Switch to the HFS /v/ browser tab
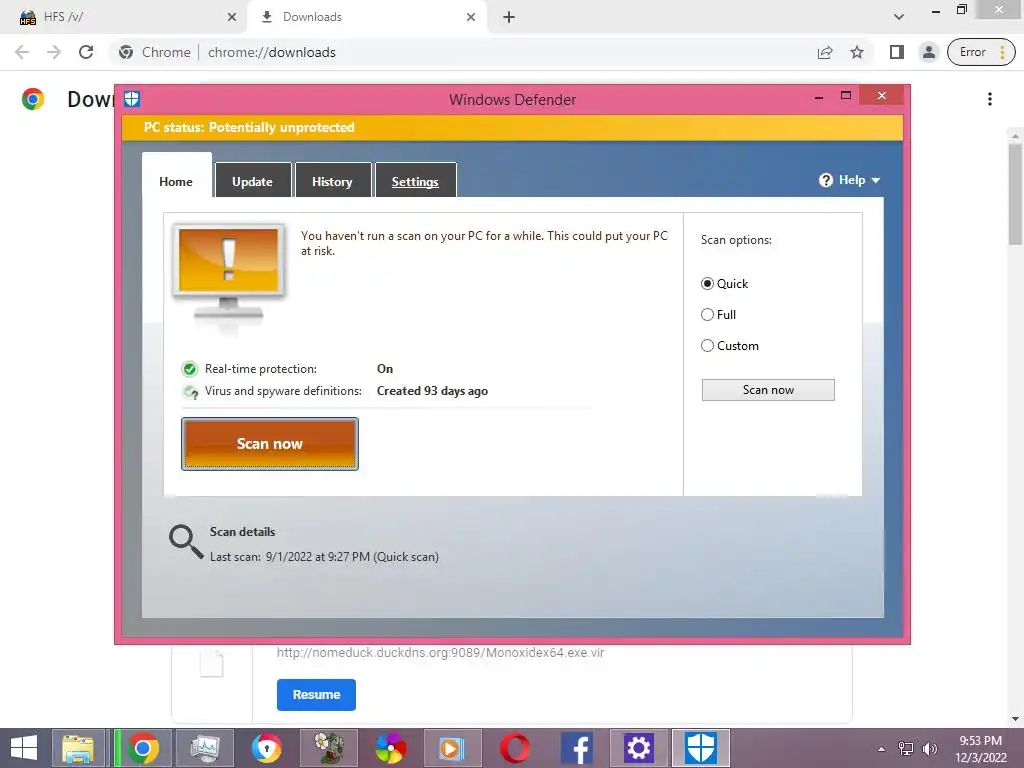 coord(124,17)
